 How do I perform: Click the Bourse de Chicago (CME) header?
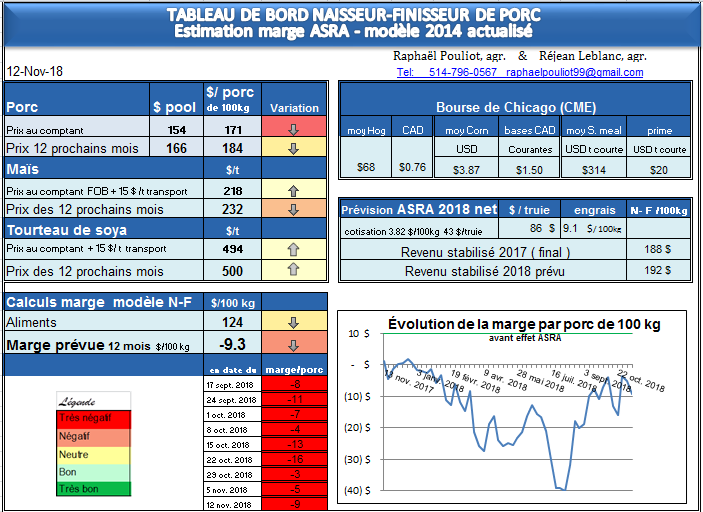[x=515, y=107]
